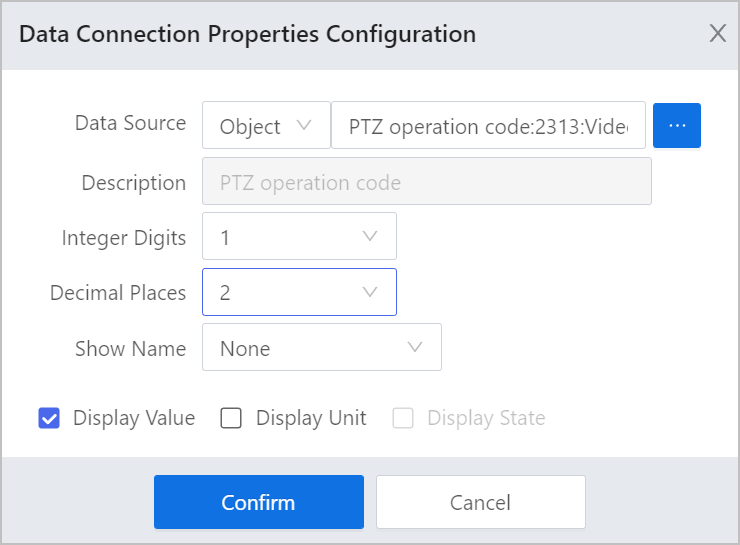Click the blue ellipsis browse button
Screen dimensions: 740x545
(x=676, y=126)
